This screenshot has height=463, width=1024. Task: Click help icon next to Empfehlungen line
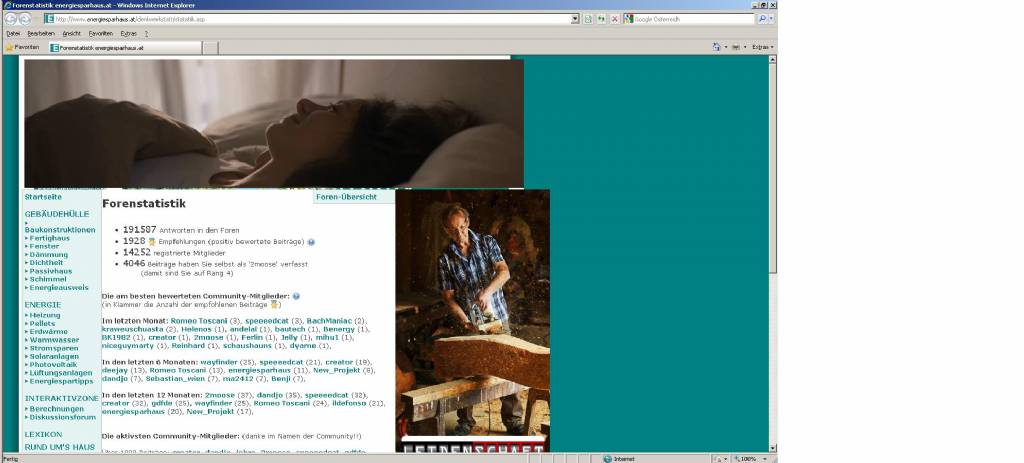[x=311, y=242]
